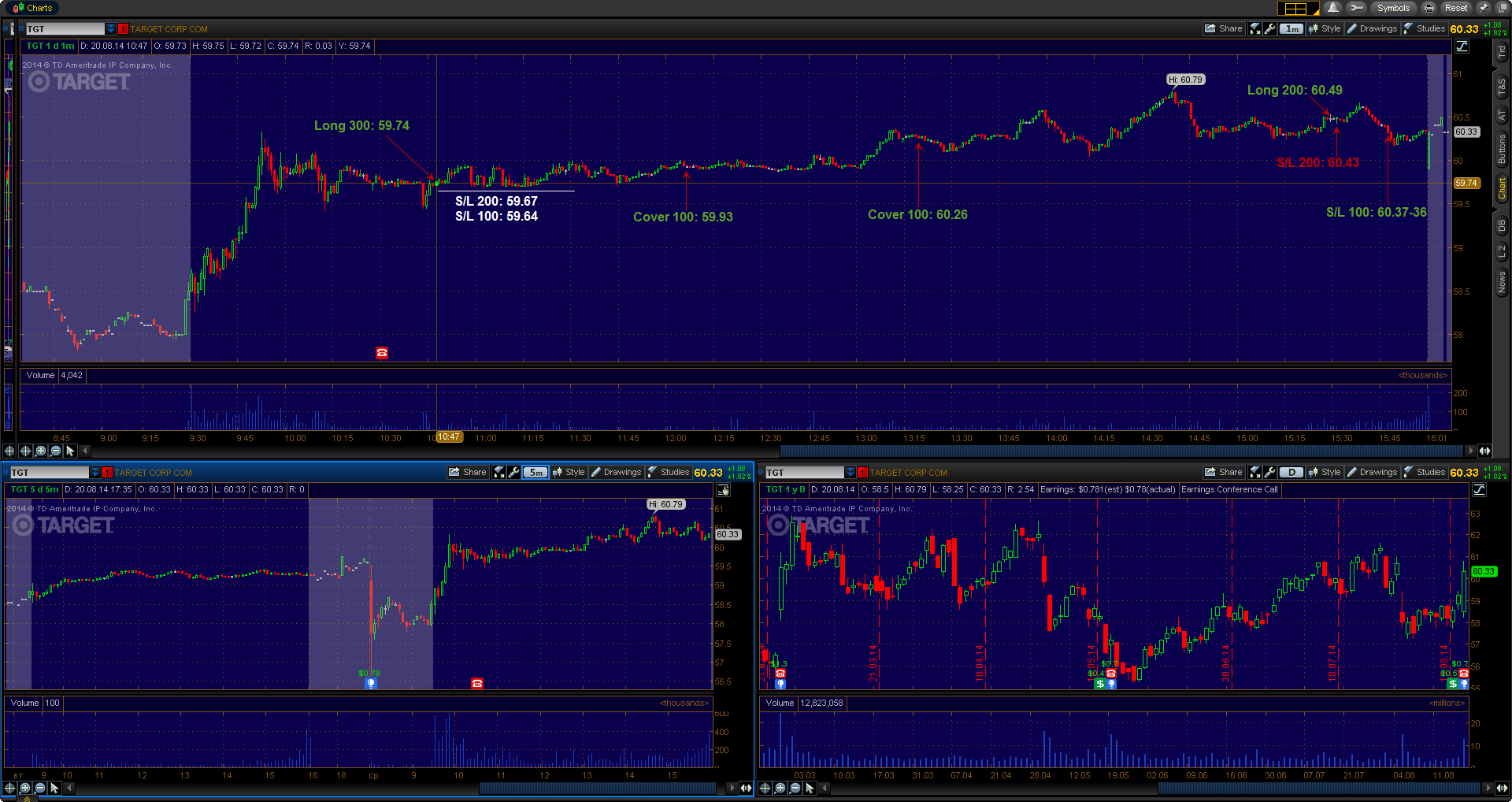Toggle the T&S side tab
This screenshot has width=1512, height=802.
[1502, 87]
